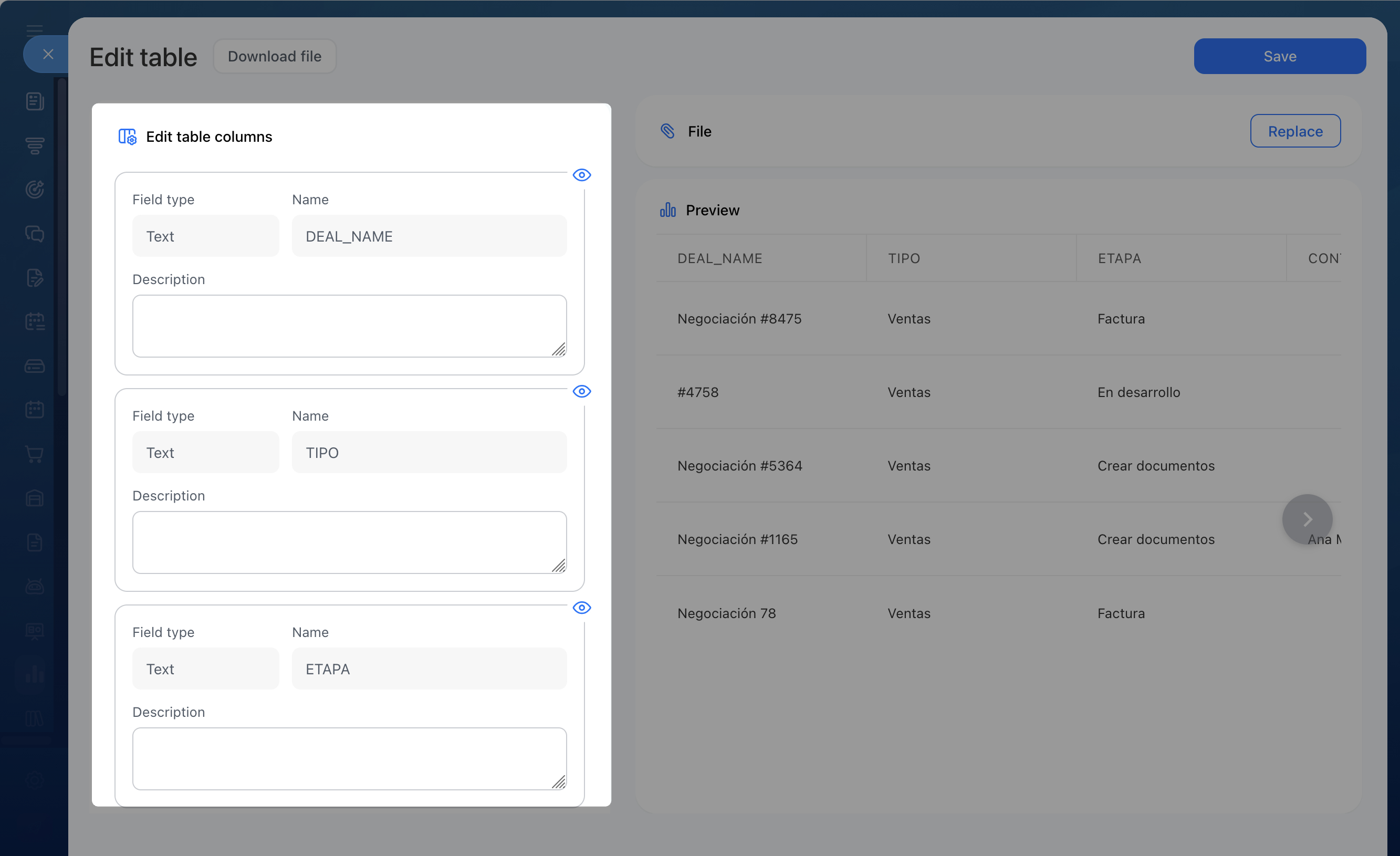Click the En desarrollo stage cell

1138,392
